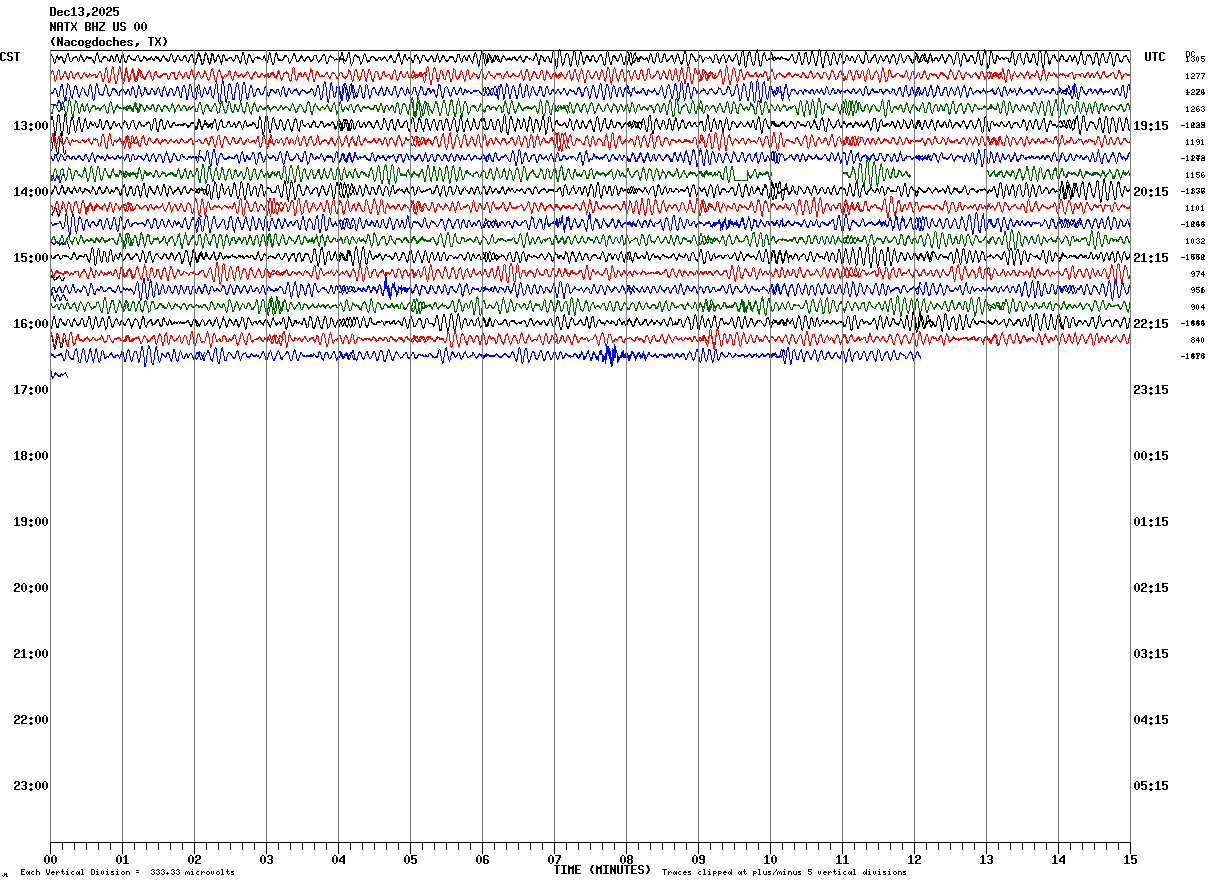
Task: Click the DC offset value 1101
Action: pyautogui.click(x=1195, y=208)
